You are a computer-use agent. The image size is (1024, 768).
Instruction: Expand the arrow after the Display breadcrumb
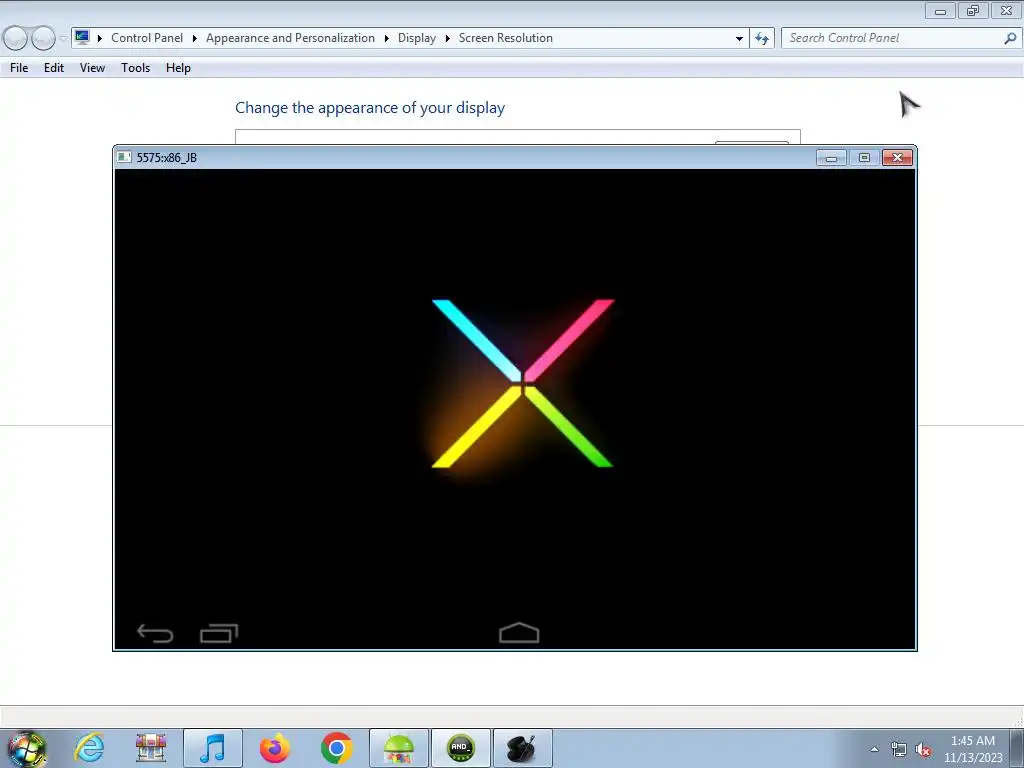click(447, 38)
